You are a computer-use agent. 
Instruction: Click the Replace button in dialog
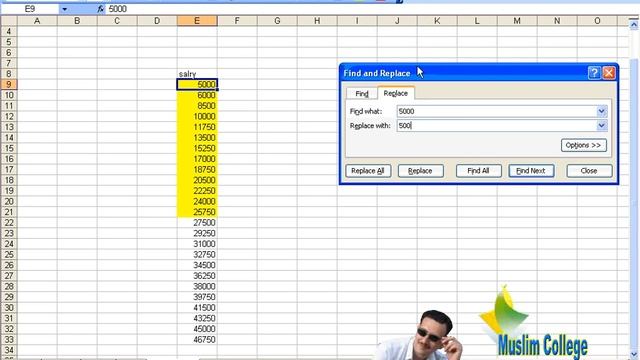420,171
